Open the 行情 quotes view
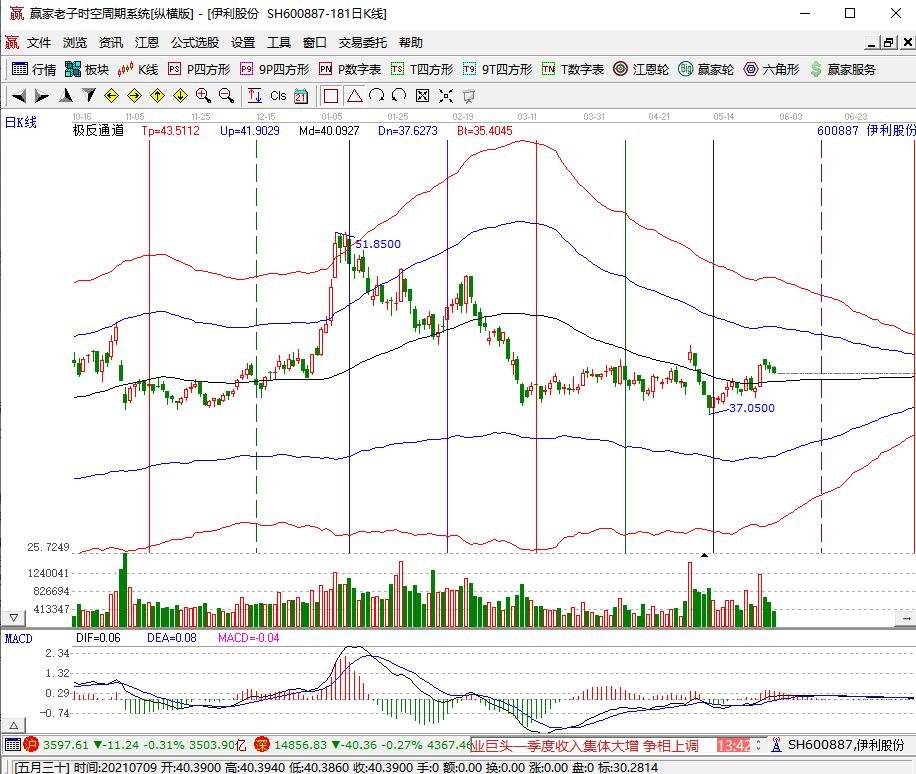The width and height of the screenshot is (916, 774). pos(34,70)
